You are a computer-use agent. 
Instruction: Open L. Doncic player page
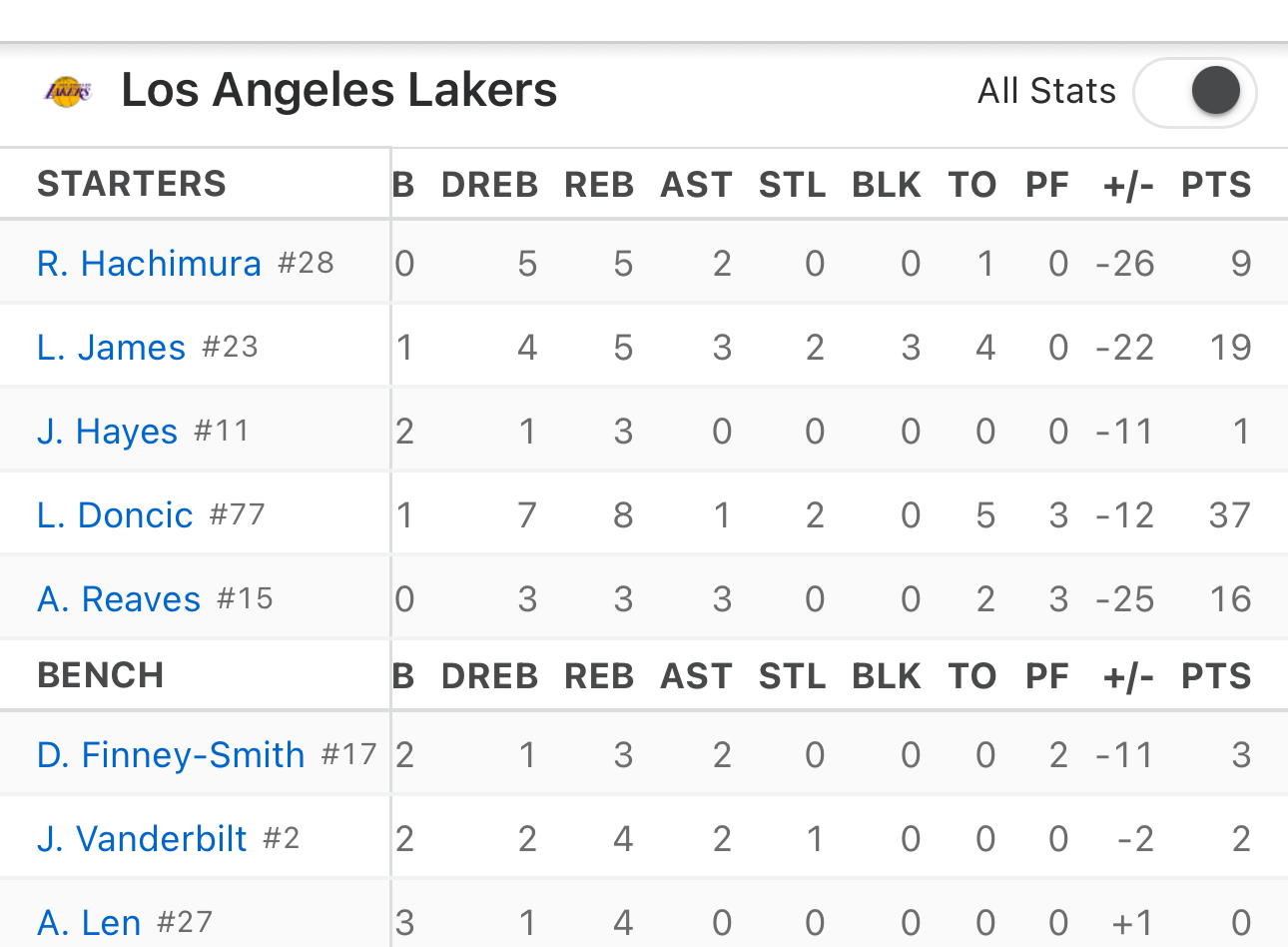tap(115, 515)
